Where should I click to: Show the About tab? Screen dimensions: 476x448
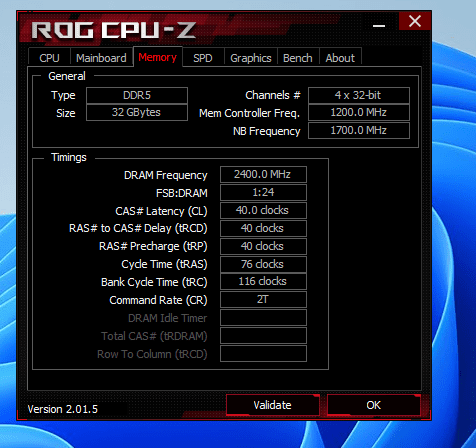[x=340, y=58]
